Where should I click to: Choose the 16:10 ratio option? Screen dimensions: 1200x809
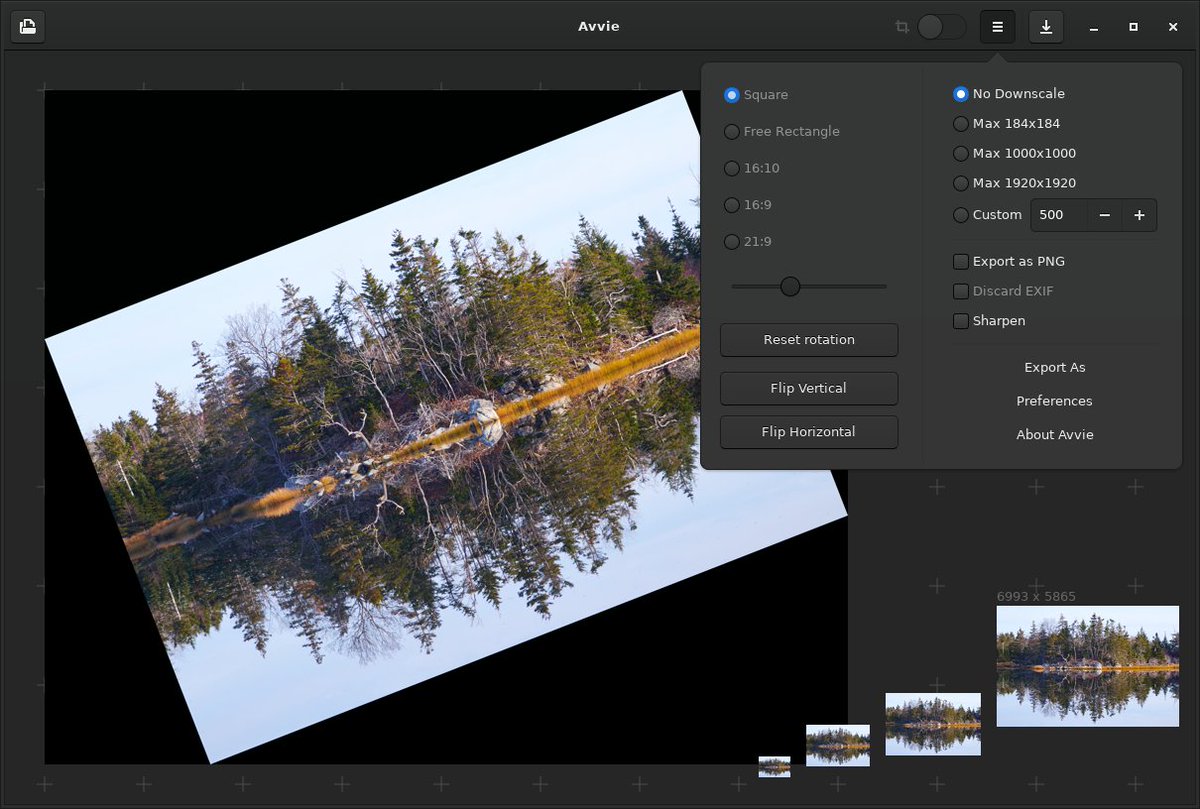(x=752, y=168)
